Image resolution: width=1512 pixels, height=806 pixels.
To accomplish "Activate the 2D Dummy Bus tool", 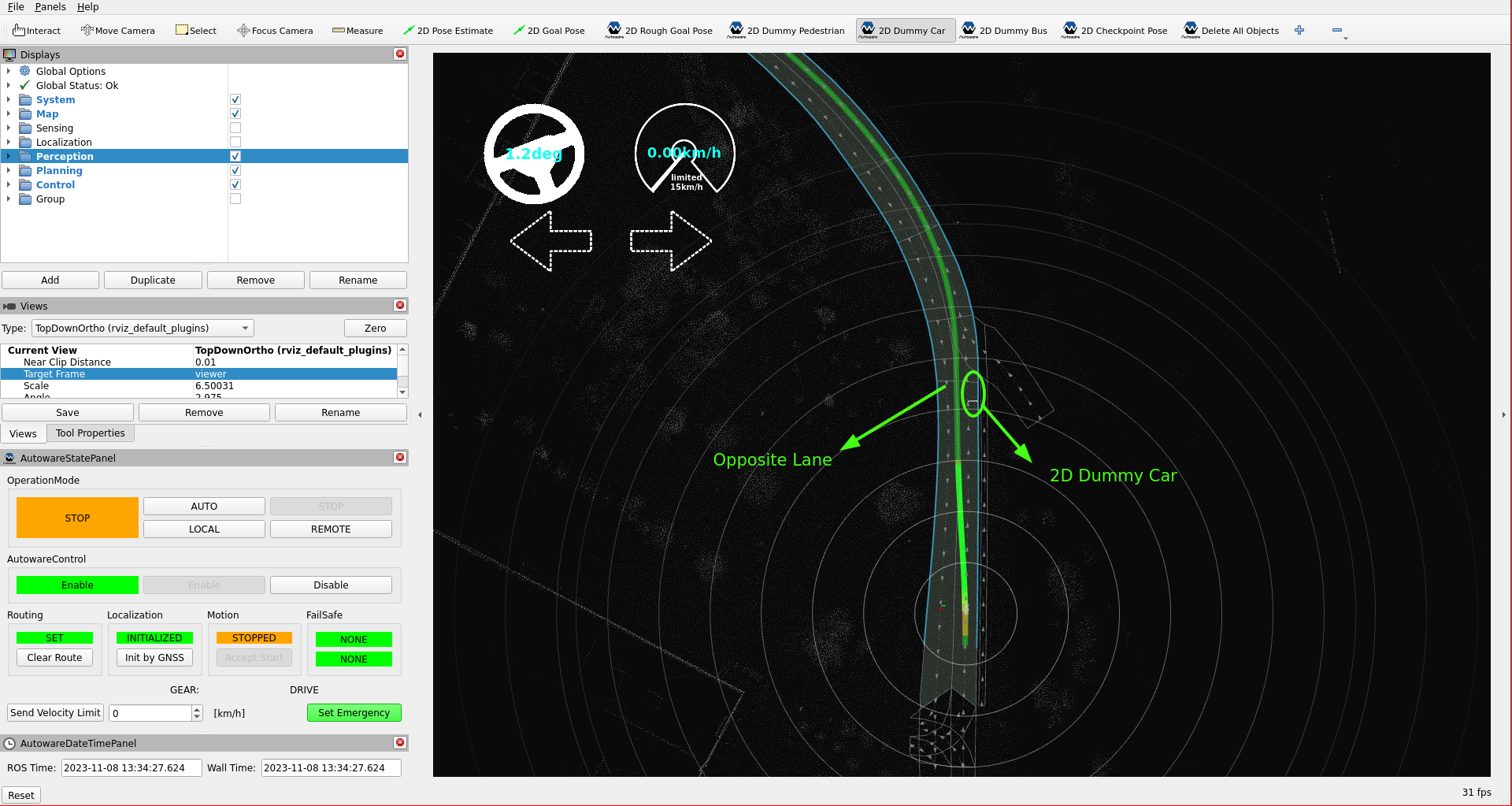I will pos(1004,31).
